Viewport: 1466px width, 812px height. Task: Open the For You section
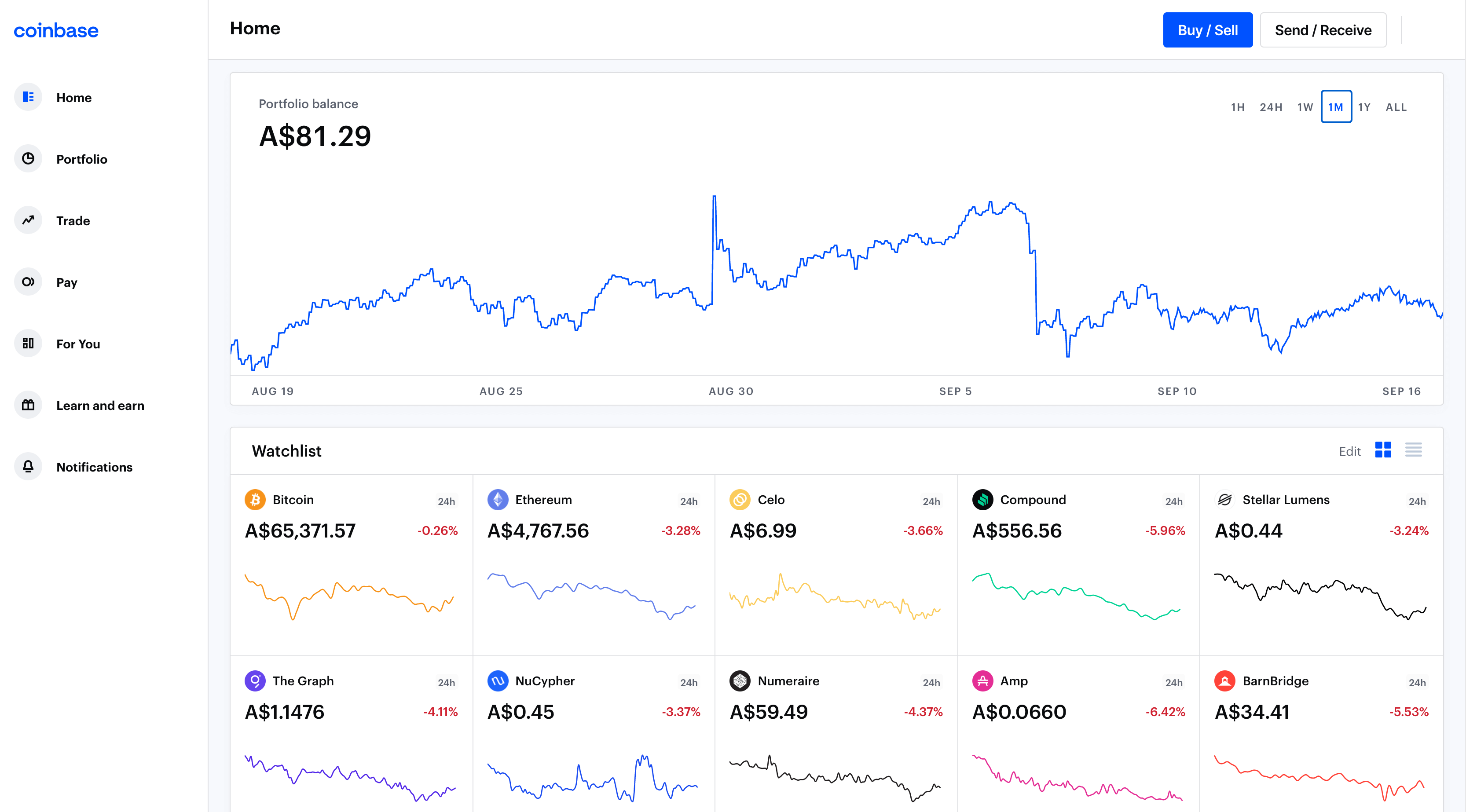coord(27,343)
